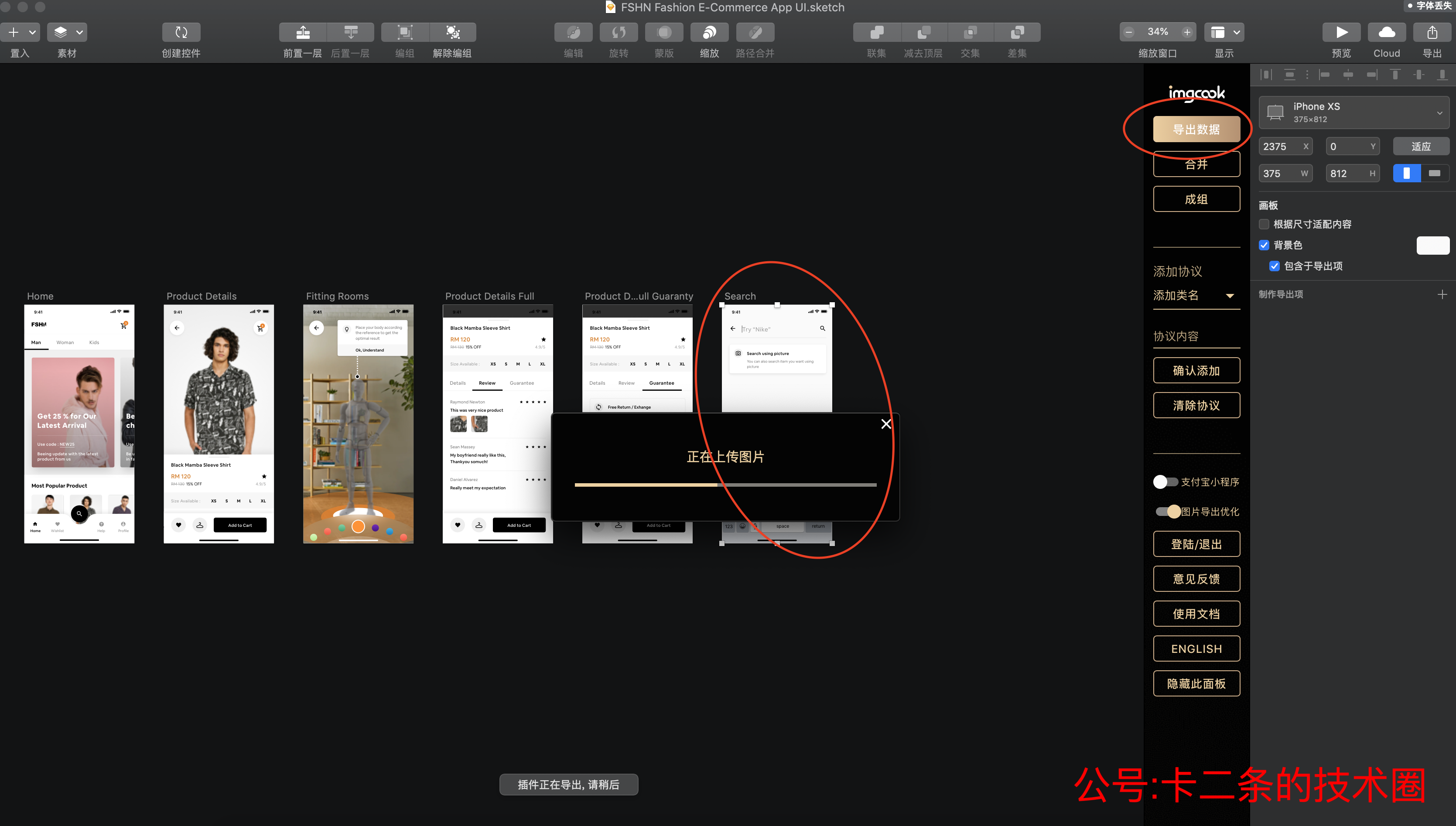
Task: Click the 背景色 color swatch
Action: pos(1431,245)
